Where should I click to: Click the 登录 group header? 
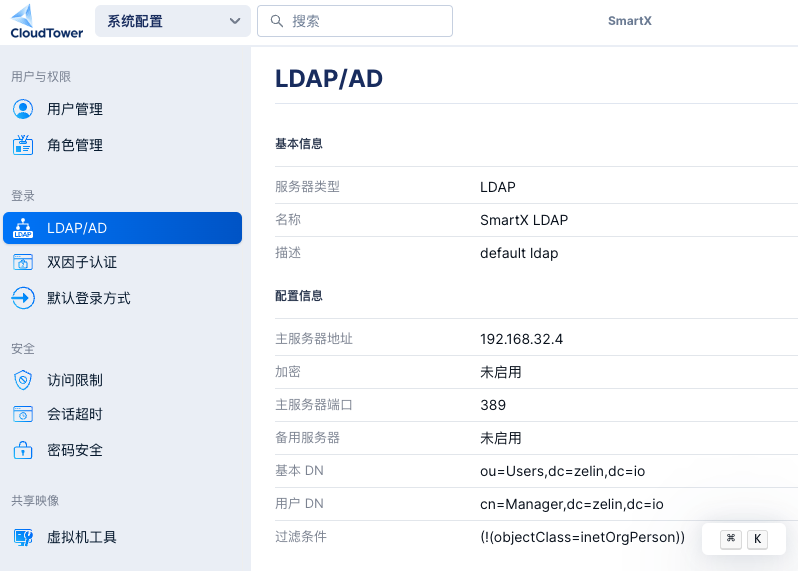23,196
